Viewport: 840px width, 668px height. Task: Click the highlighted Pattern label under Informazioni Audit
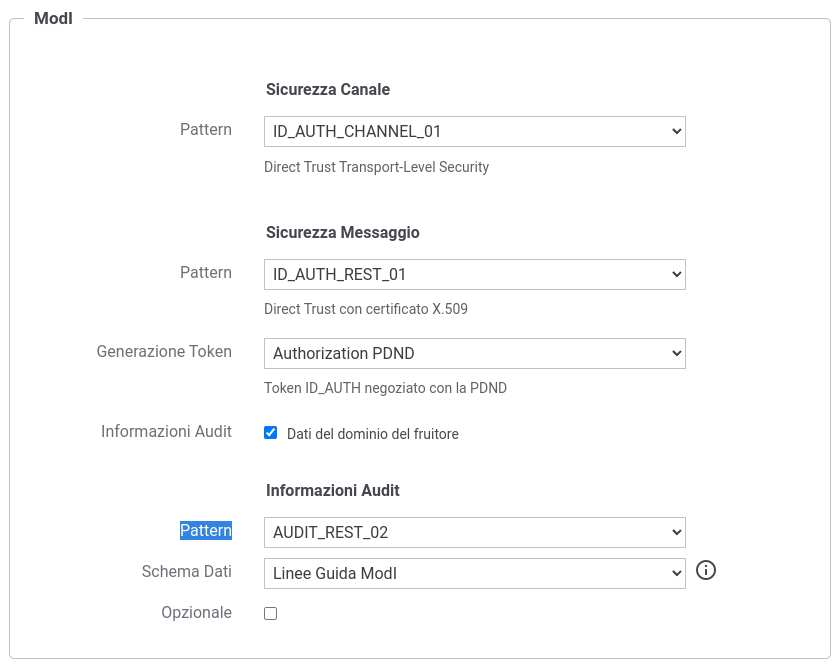coord(206,530)
